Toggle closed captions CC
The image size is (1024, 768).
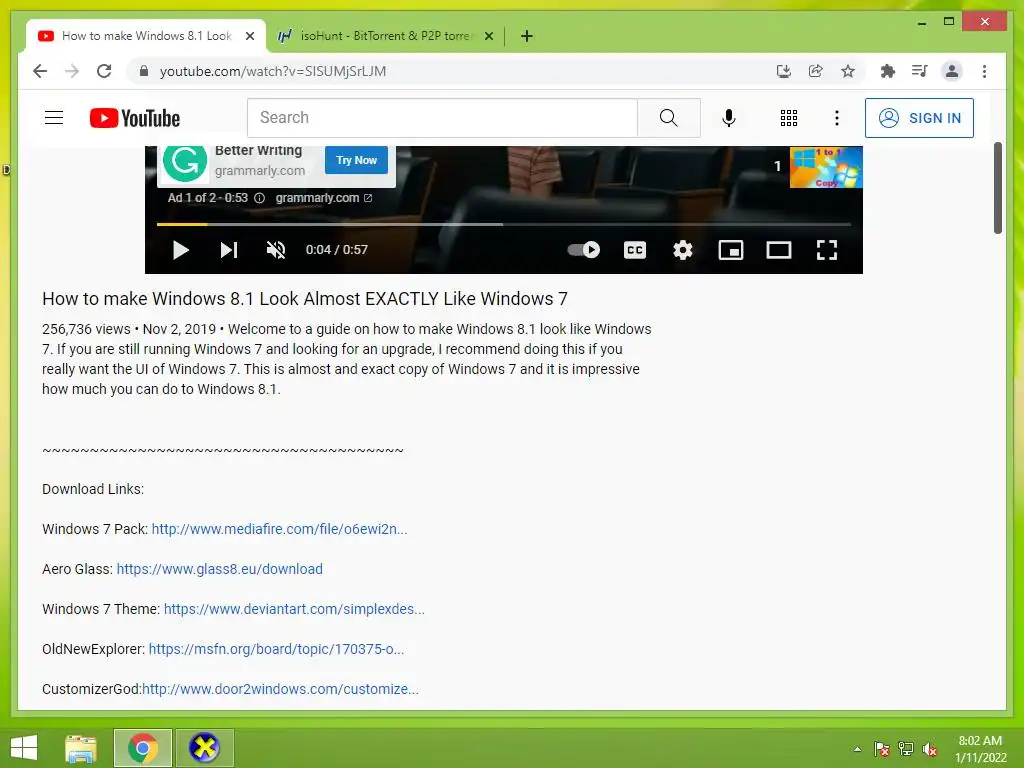tap(635, 250)
